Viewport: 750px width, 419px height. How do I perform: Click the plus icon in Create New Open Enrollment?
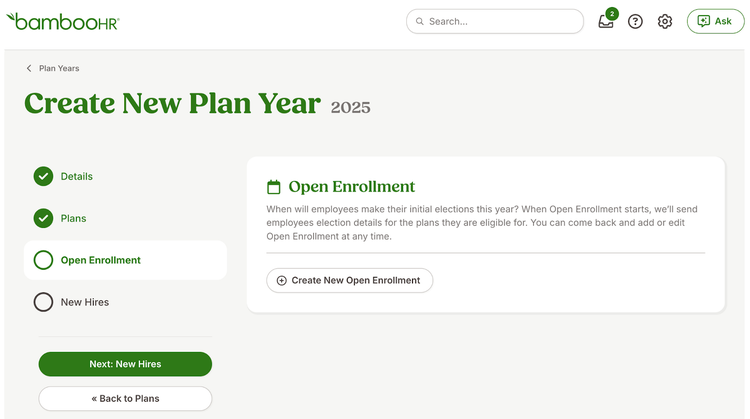point(282,281)
